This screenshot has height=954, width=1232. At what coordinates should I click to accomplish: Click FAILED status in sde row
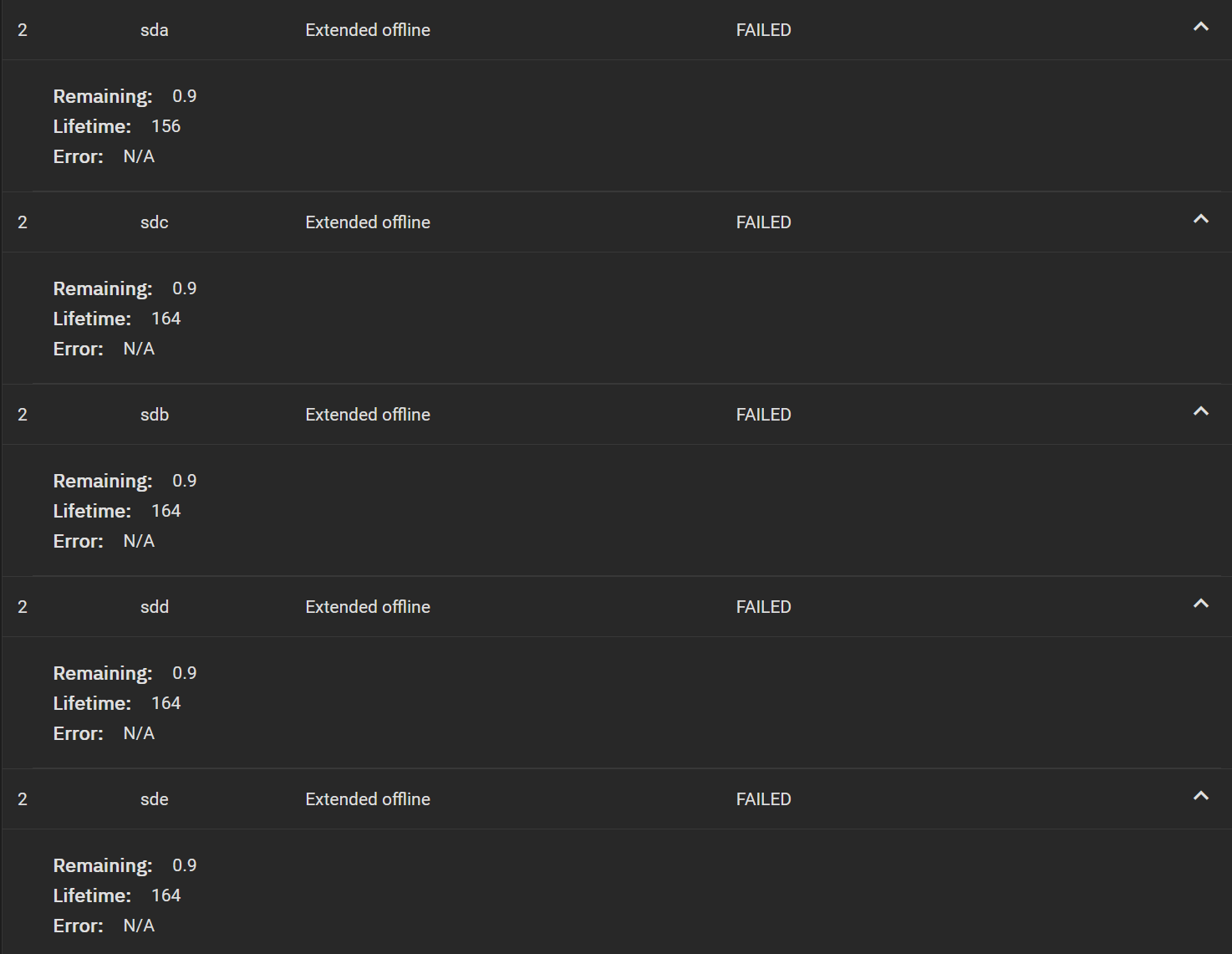(764, 799)
